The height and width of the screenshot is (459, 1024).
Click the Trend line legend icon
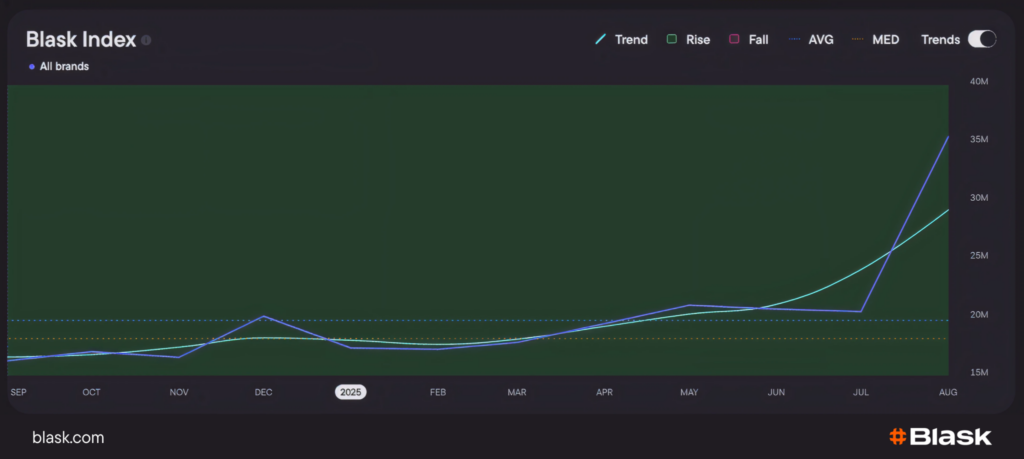(601, 40)
